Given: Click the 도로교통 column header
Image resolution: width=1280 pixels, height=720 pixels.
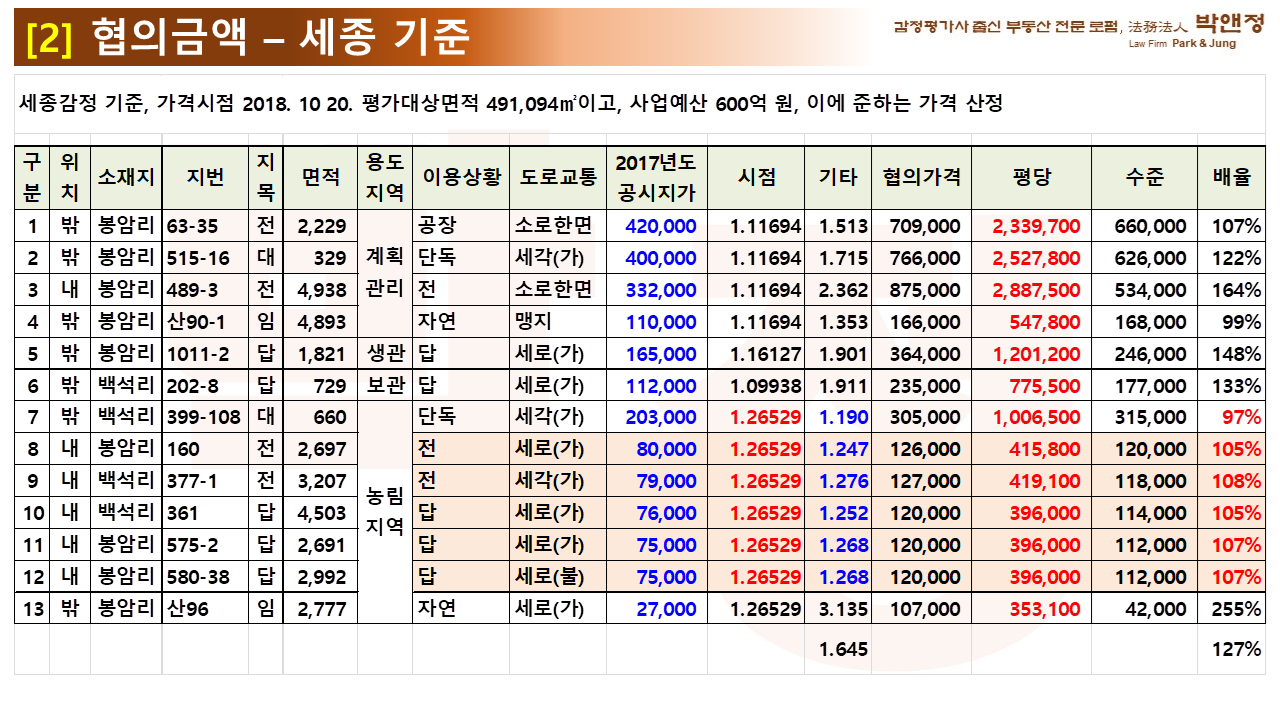Looking at the screenshot, I should click(x=558, y=177).
